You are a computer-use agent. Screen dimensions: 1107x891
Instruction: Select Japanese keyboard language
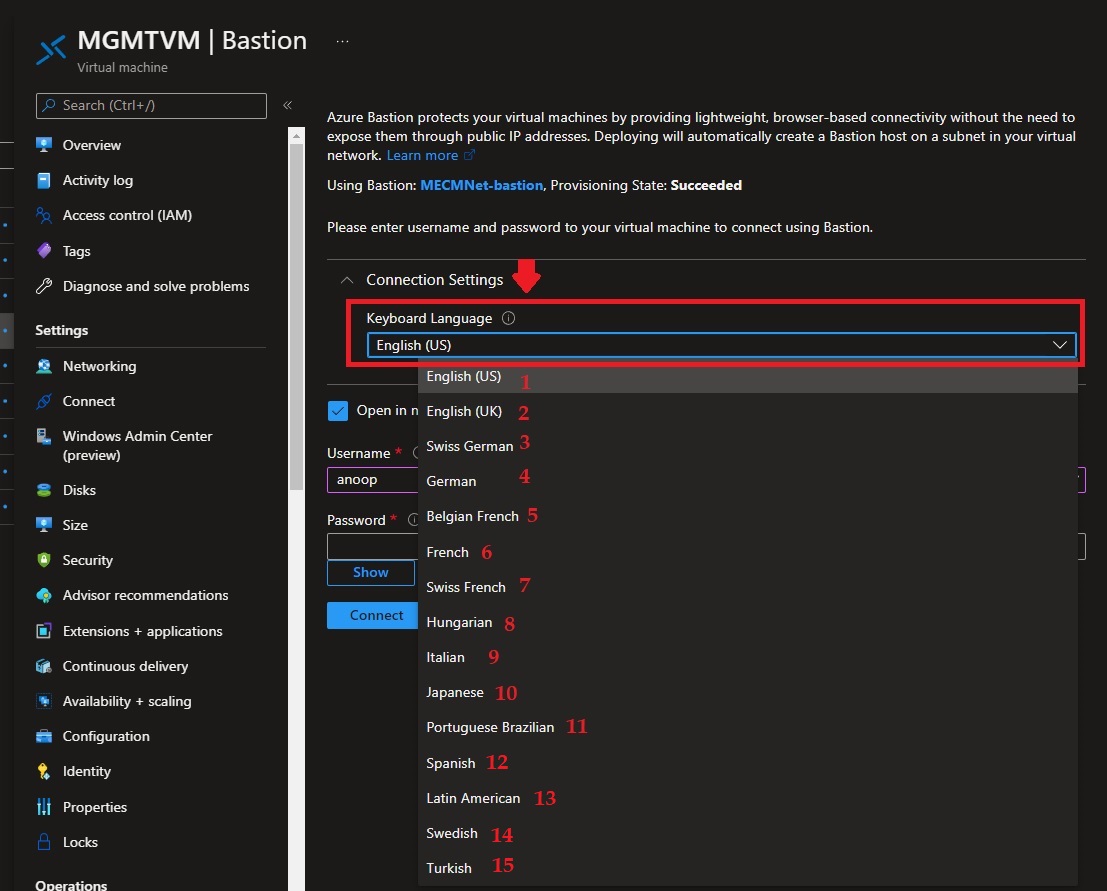coord(748,693)
